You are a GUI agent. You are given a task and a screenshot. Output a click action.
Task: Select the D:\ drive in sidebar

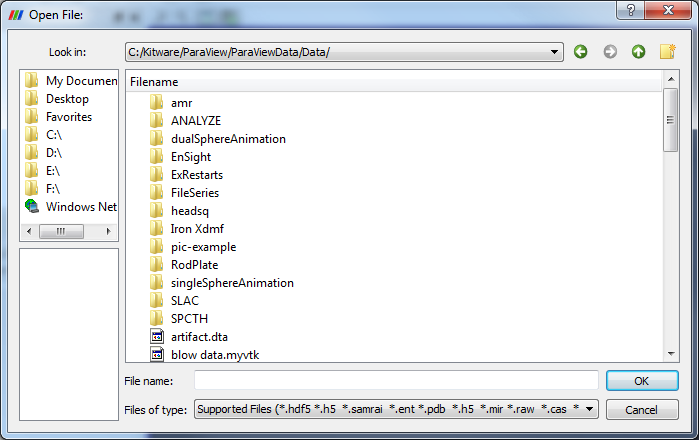[x=54, y=153]
